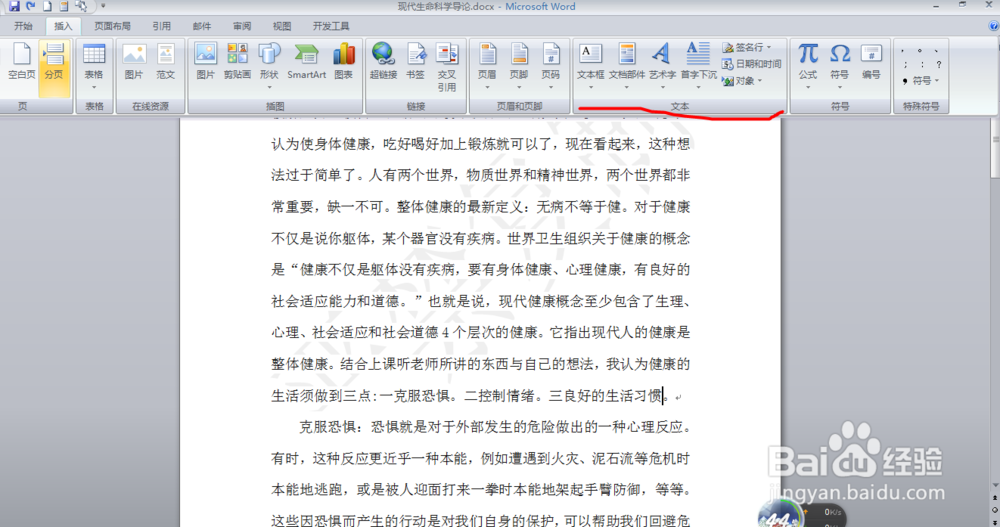Insert a SmartArt graphic

pos(306,62)
